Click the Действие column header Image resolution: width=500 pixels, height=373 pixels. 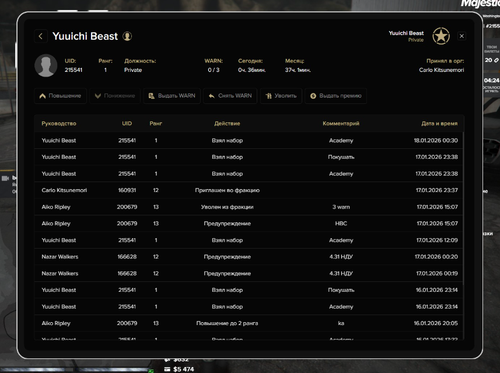pyautogui.click(x=227, y=124)
